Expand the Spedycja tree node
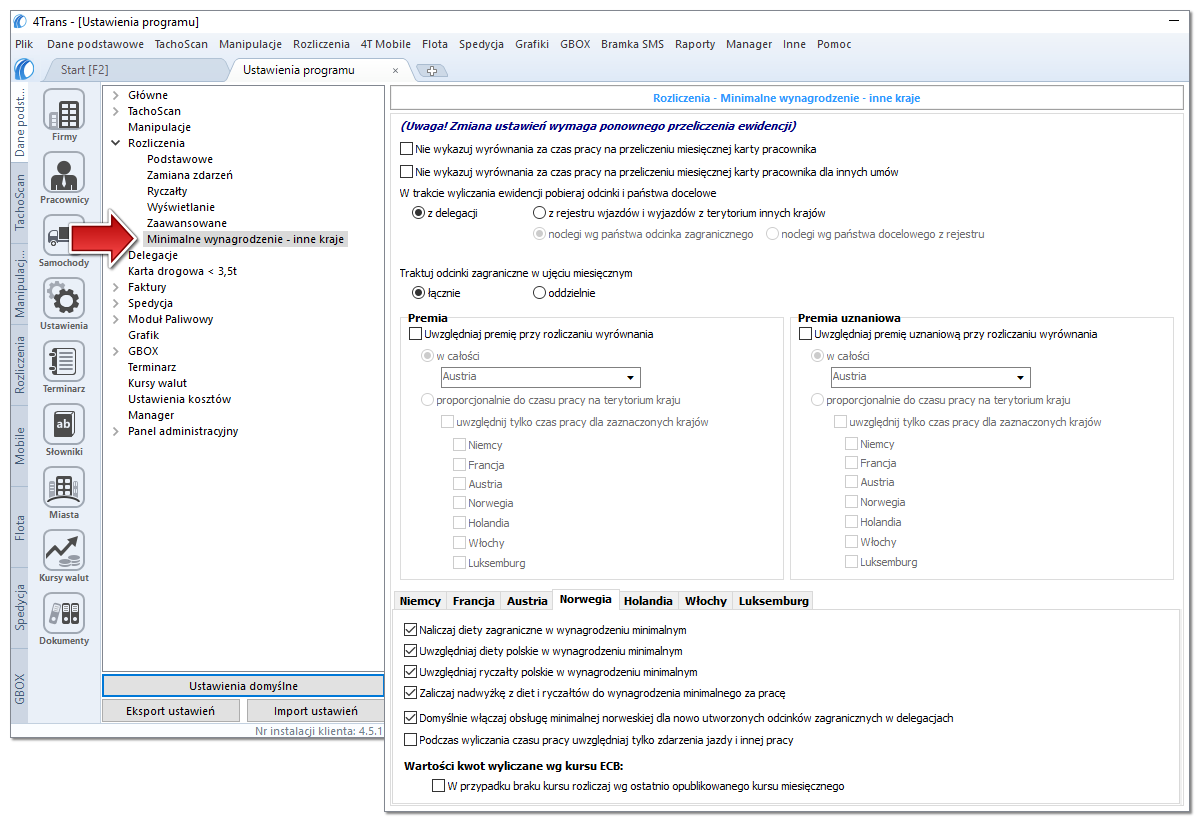1200x822 pixels. click(116, 303)
